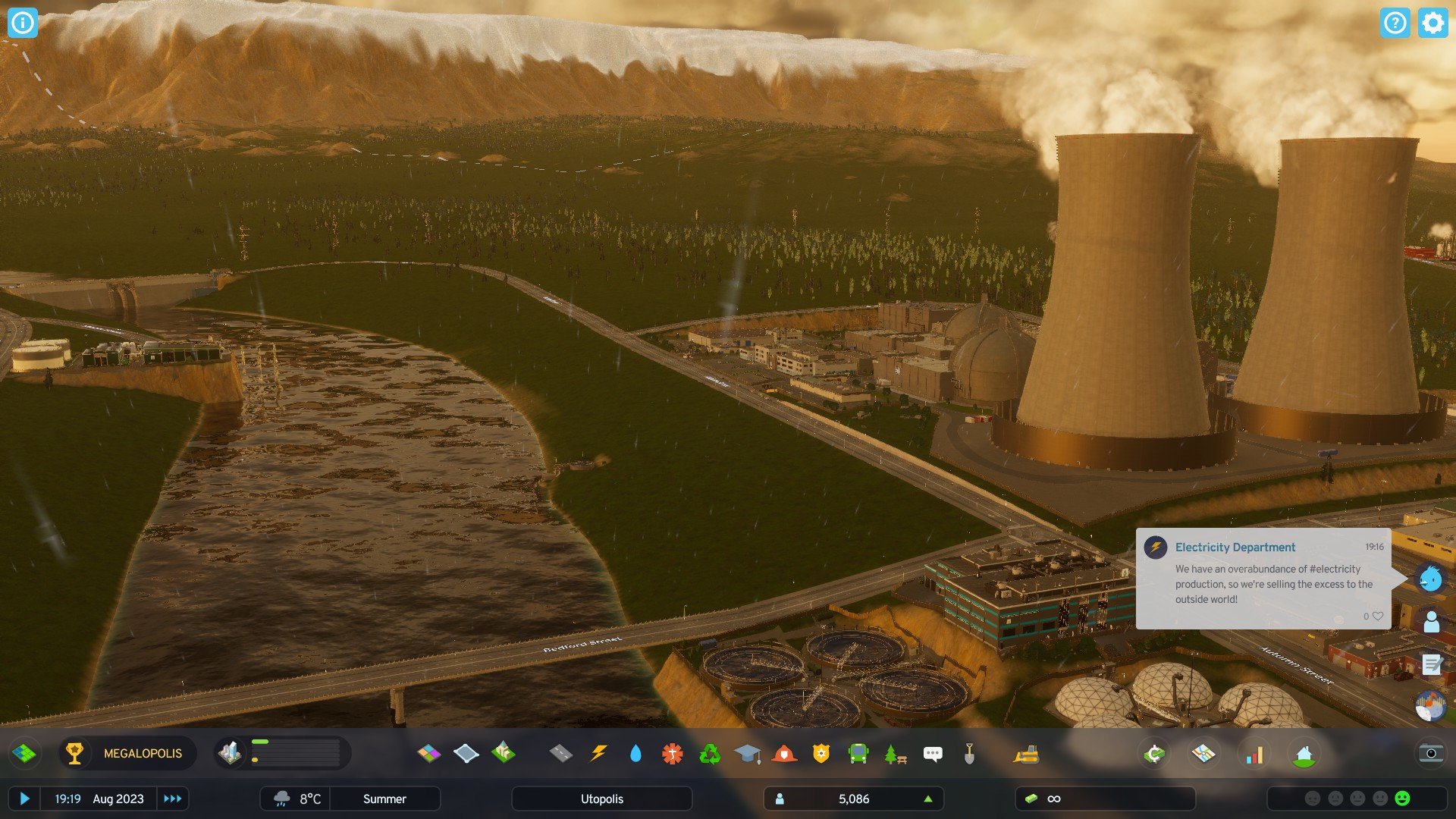Open the Communications menu
The image size is (1456, 819).
(x=933, y=753)
